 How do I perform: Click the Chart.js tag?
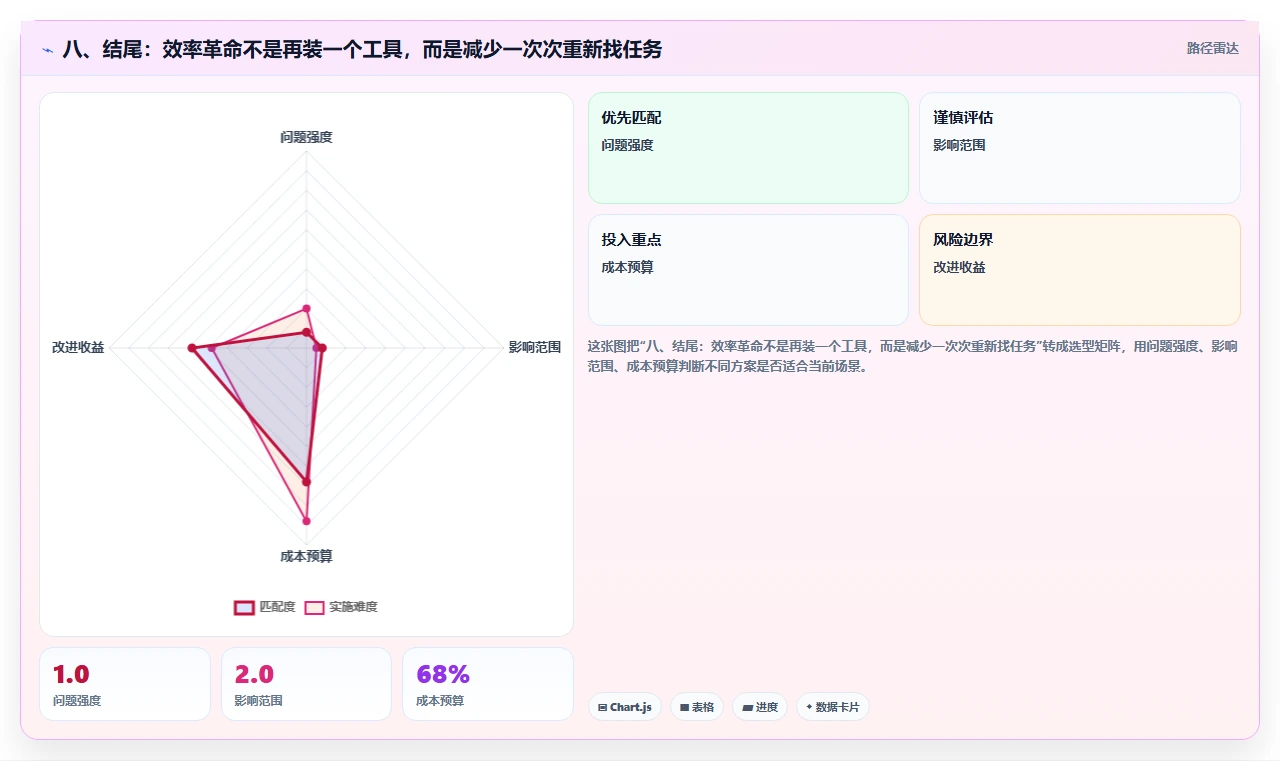click(625, 707)
